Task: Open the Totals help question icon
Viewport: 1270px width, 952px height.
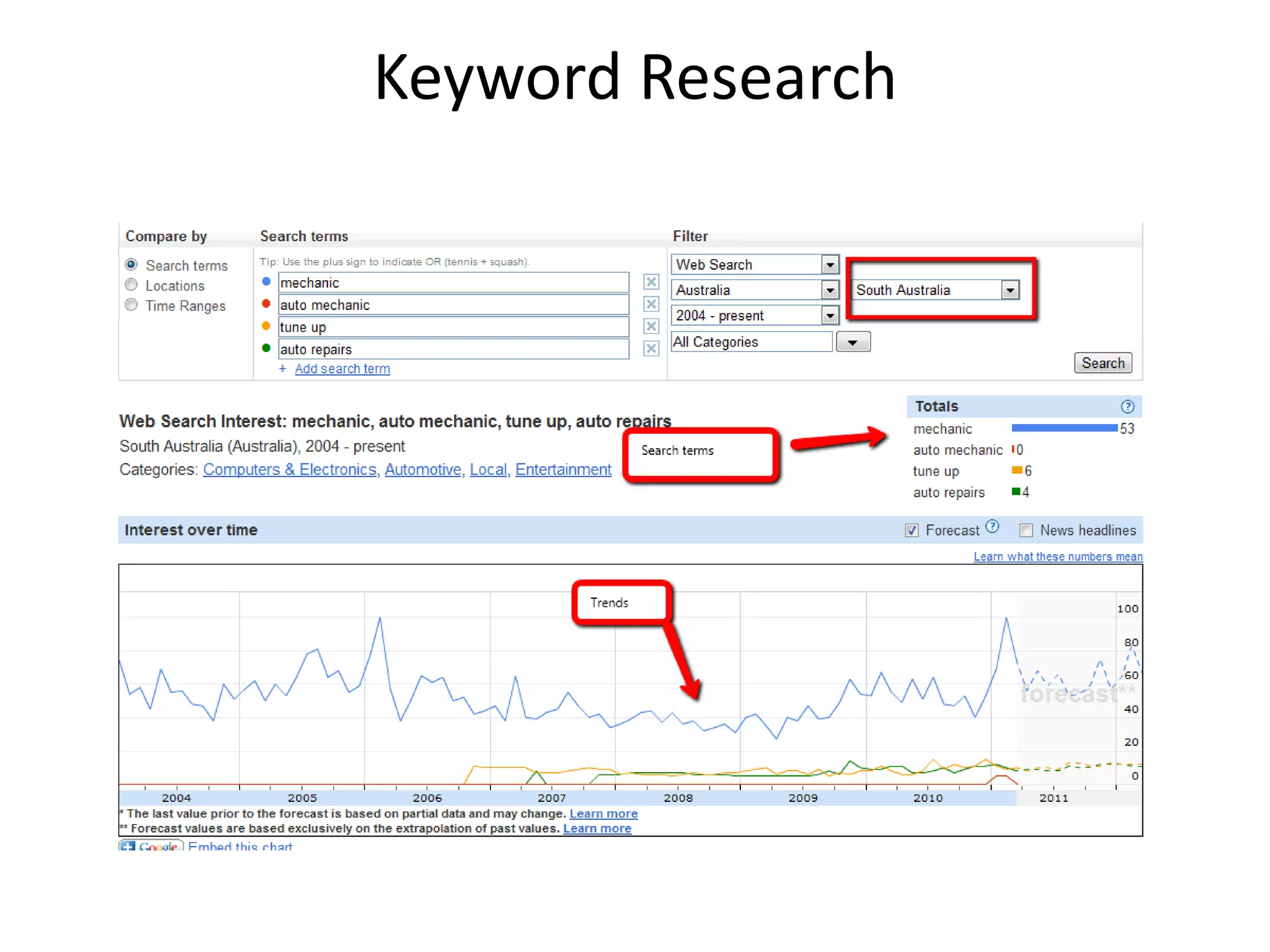Action: click(1127, 407)
